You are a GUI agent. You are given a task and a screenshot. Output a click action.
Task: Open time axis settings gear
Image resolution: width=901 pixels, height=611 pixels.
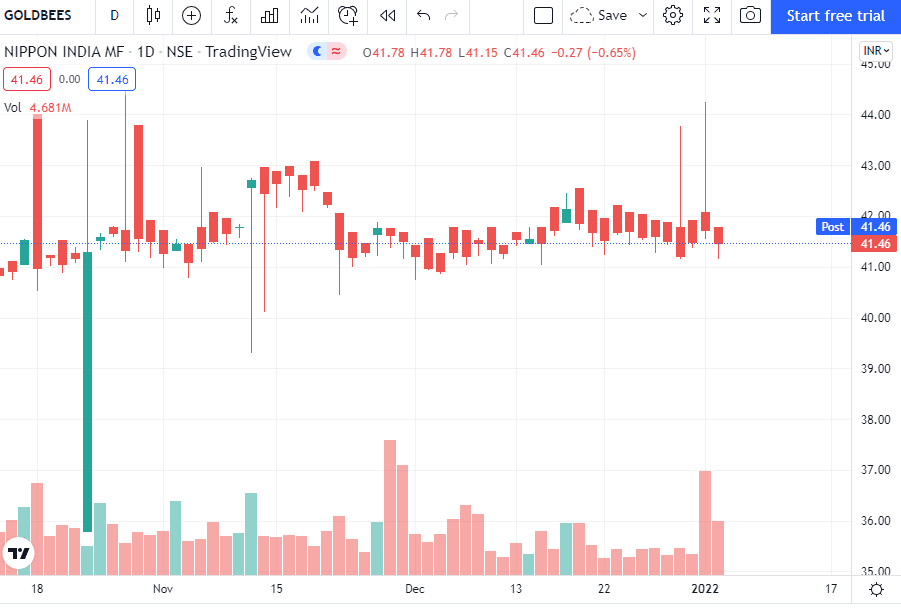876,589
